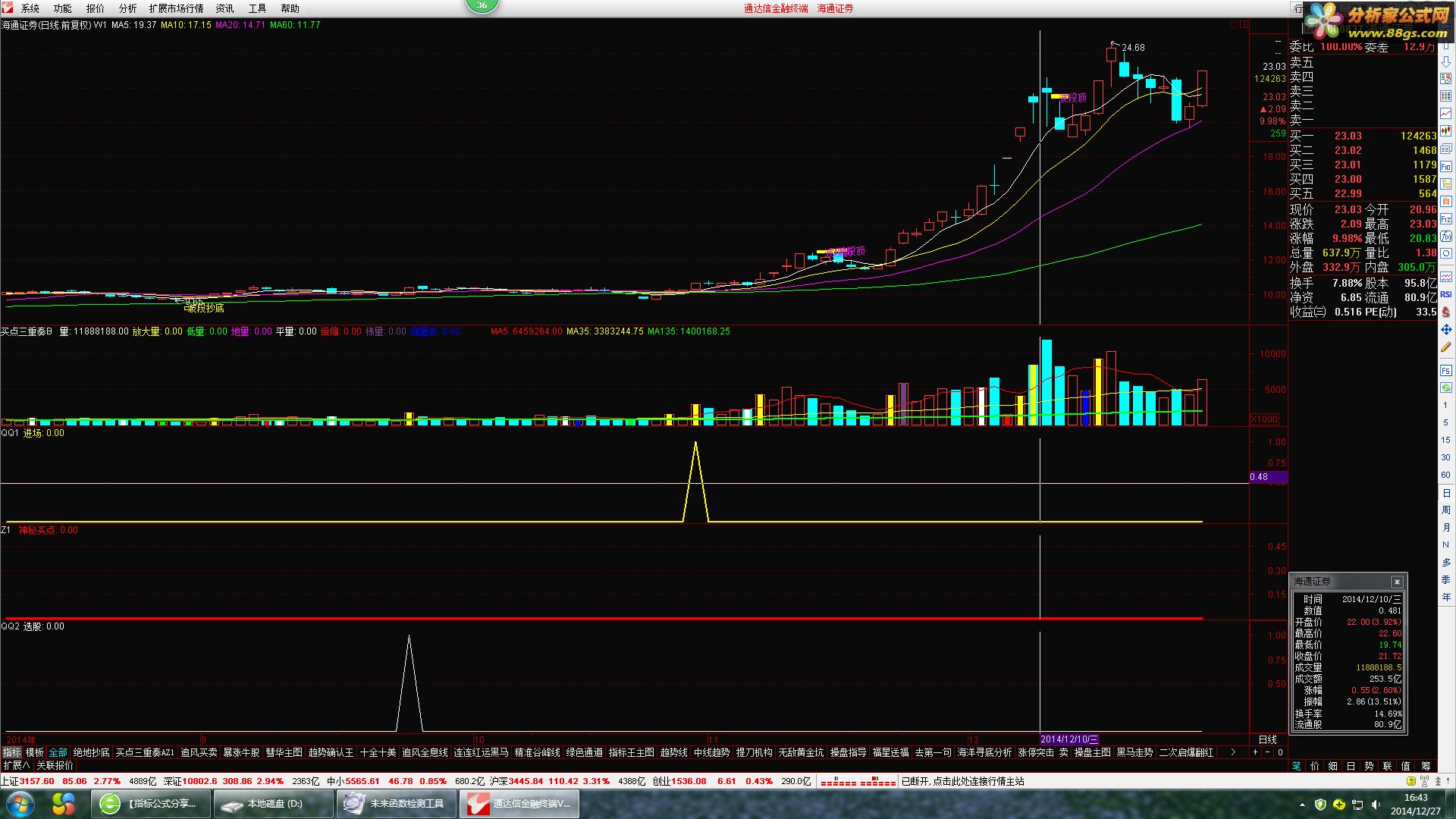The height and width of the screenshot is (819, 1456).
Task: Choose the 无敌黄金坑 indicator tab
Action: pos(801,752)
